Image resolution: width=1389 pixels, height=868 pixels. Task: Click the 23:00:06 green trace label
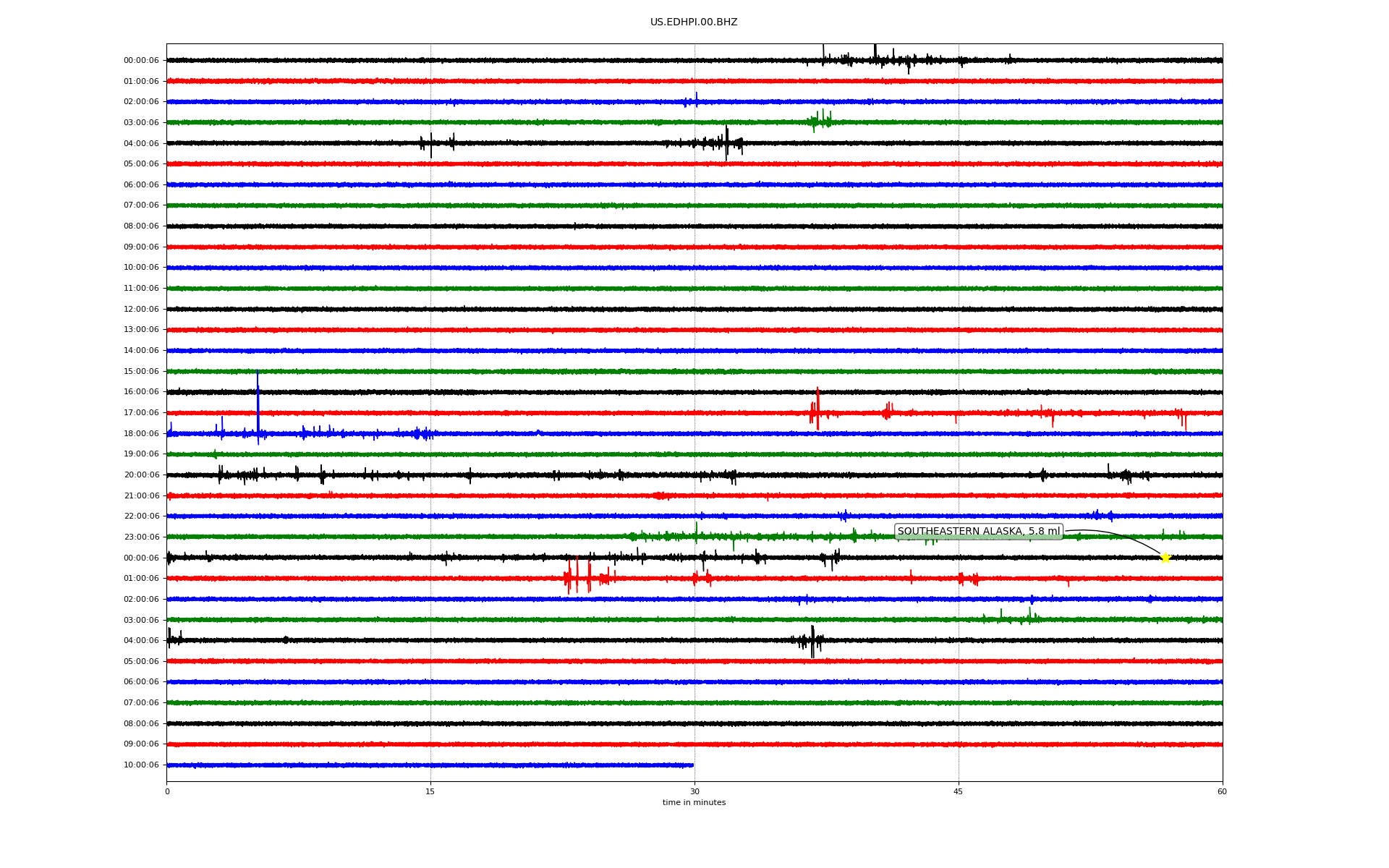[x=141, y=537]
